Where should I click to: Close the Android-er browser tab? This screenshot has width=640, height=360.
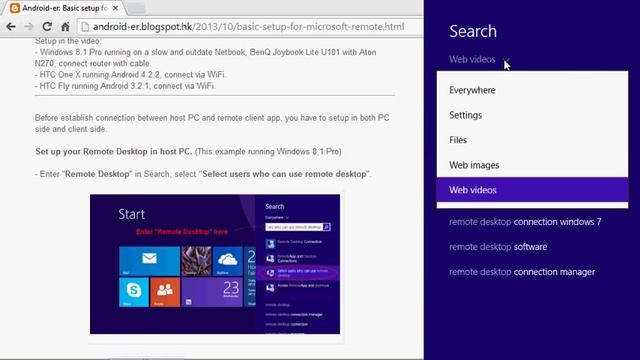click(x=116, y=8)
